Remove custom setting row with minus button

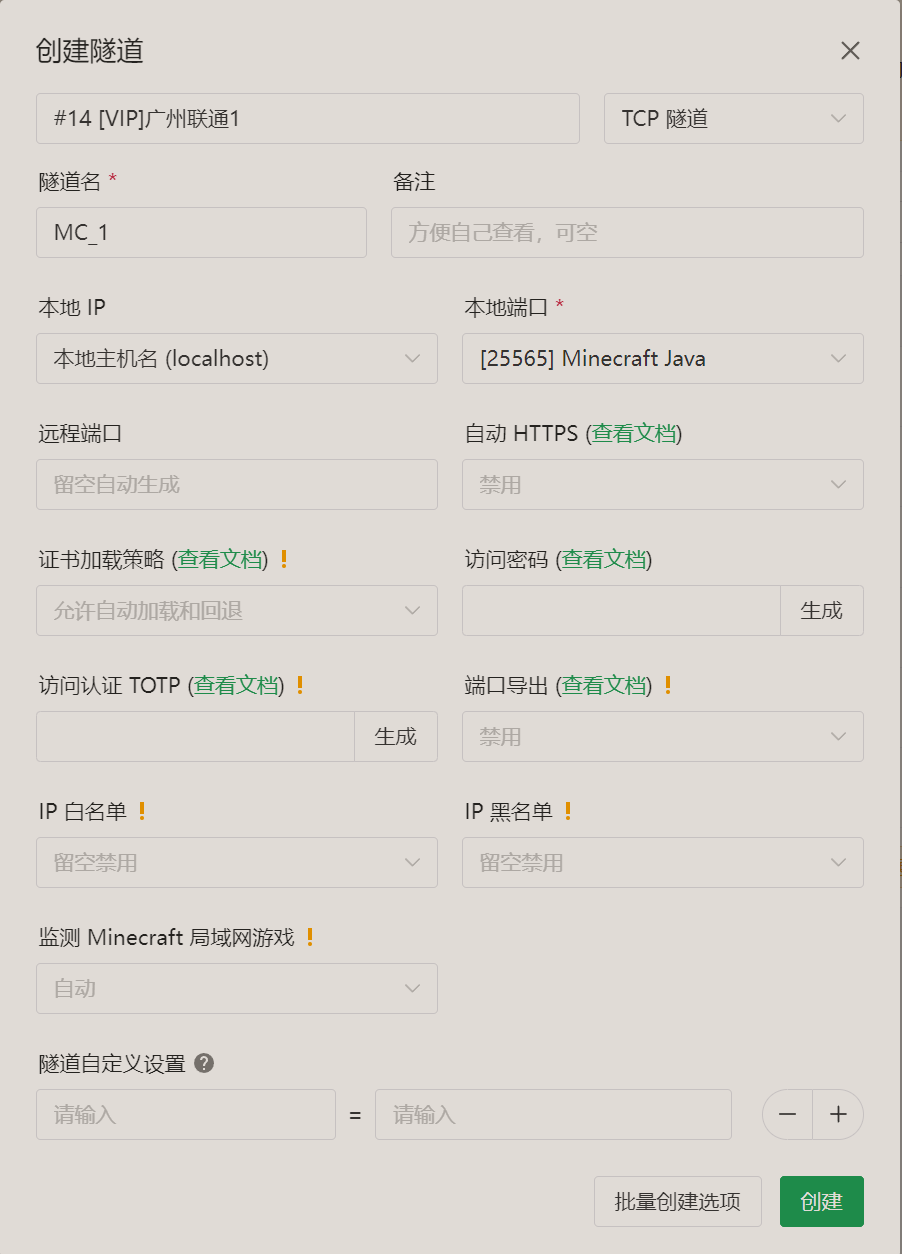[x=788, y=1114]
